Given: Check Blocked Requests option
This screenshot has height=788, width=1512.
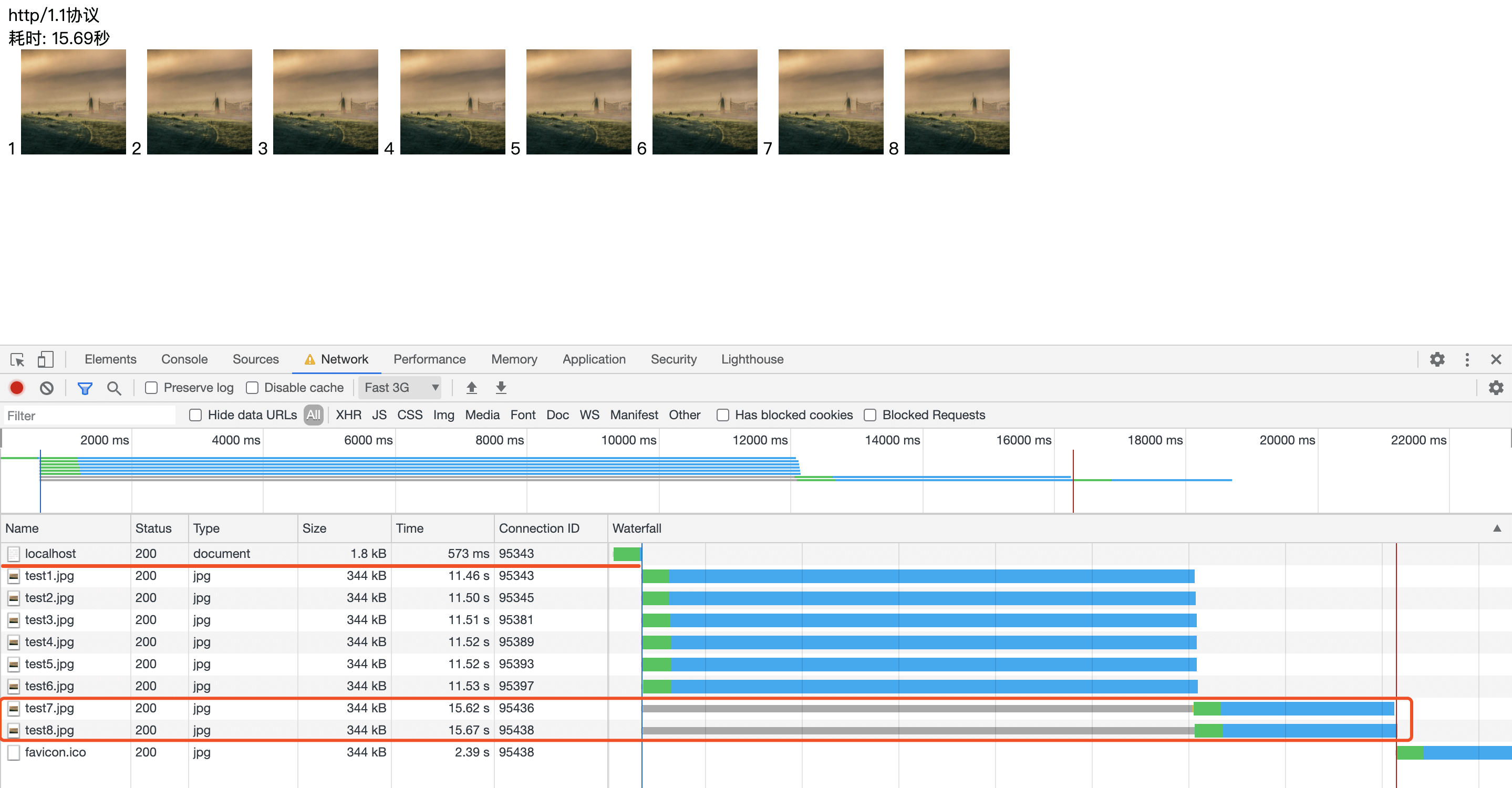Looking at the screenshot, I should [870, 415].
